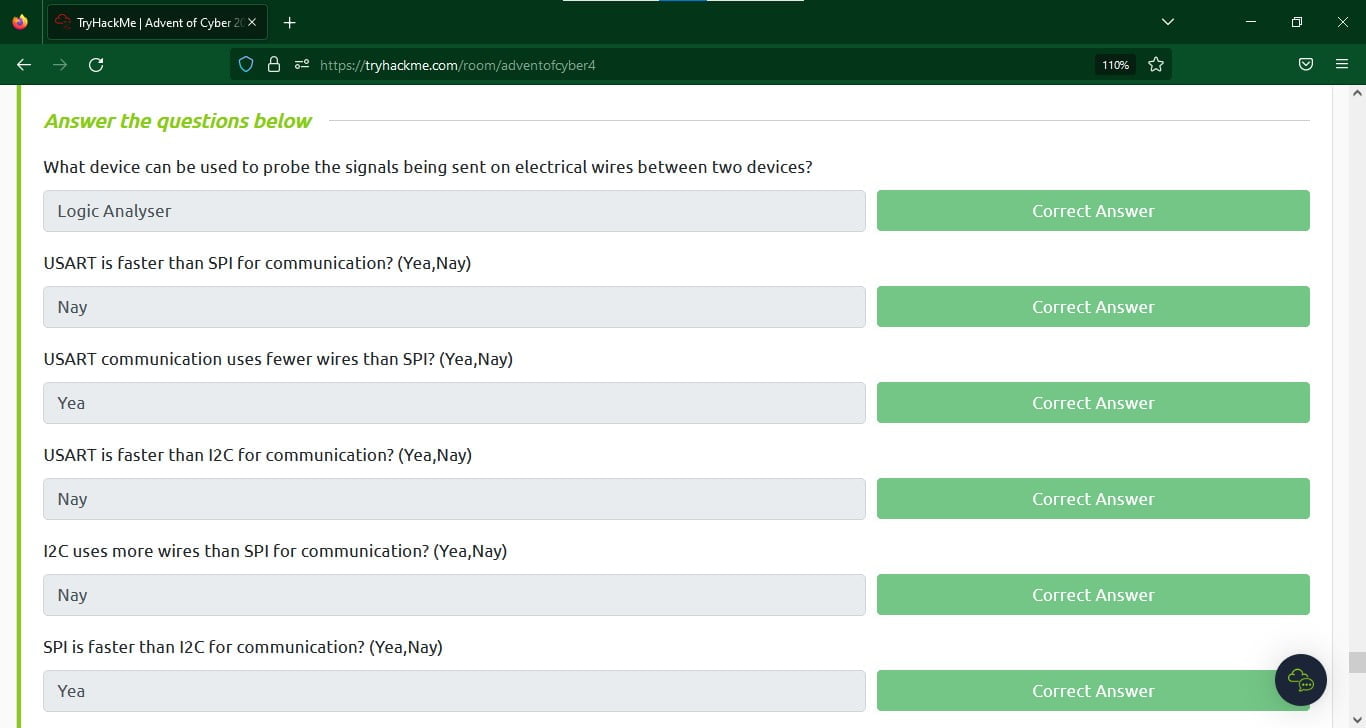Click 'USART communication uses fewer wires' question text
Image resolution: width=1366 pixels, height=728 pixels.
(278, 359)
